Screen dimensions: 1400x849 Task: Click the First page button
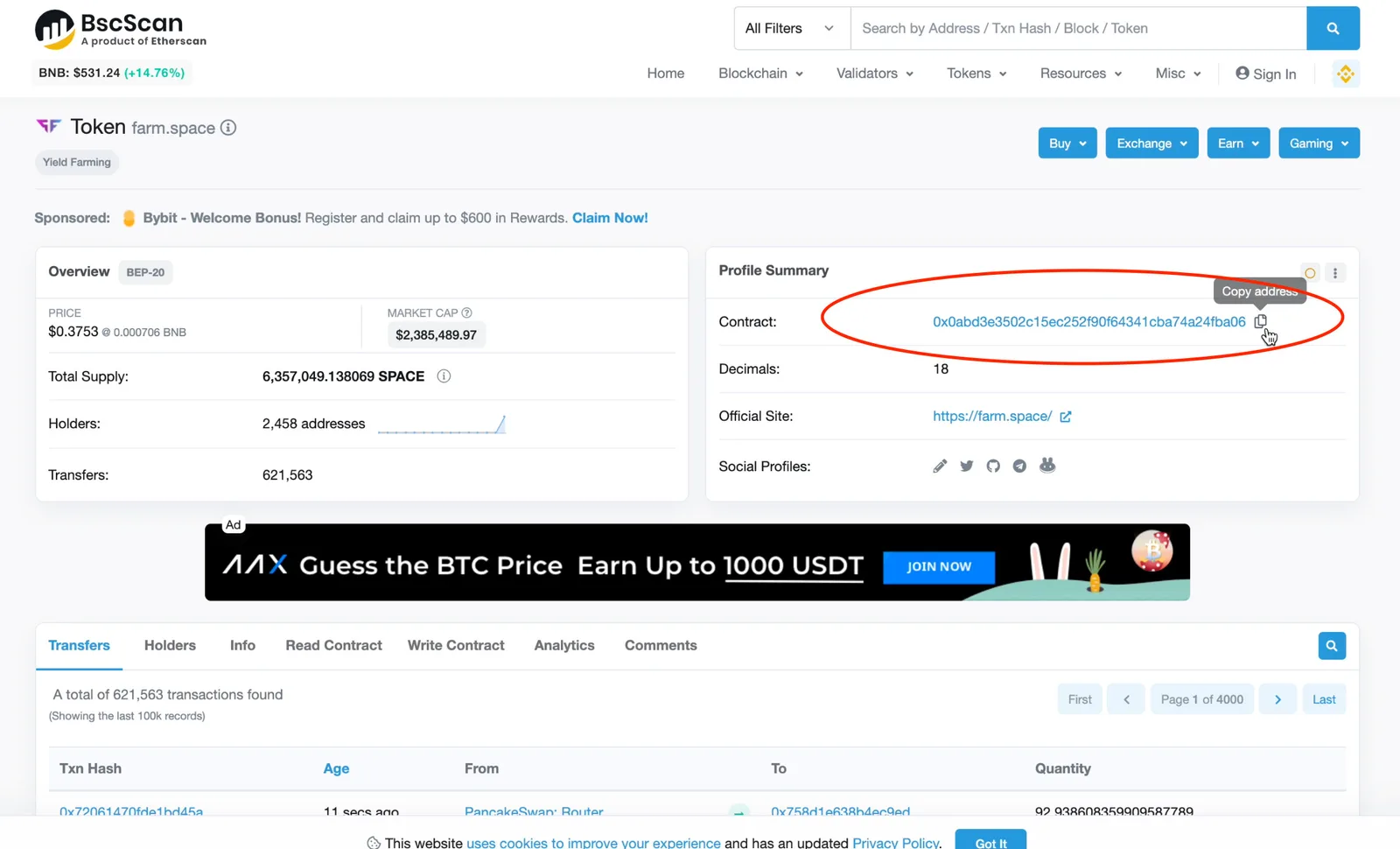pos(1080,699)
